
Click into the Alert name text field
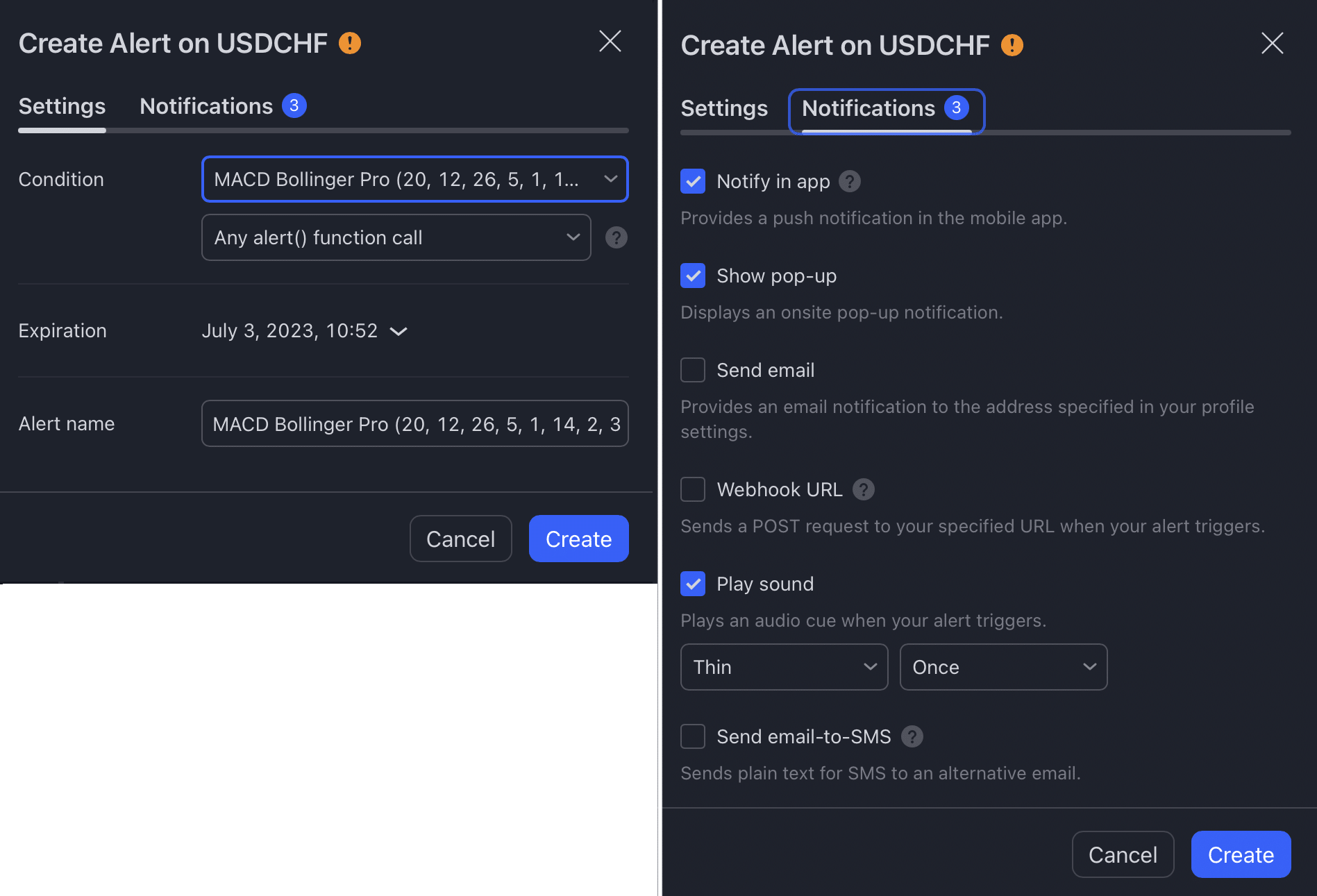click(x=415, y=423)
